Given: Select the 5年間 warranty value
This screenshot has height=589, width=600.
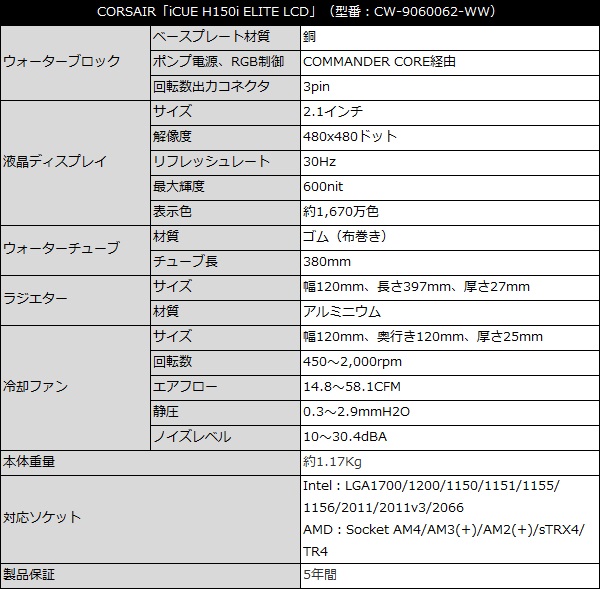Looking at the screenshot, I should [320, 574].
